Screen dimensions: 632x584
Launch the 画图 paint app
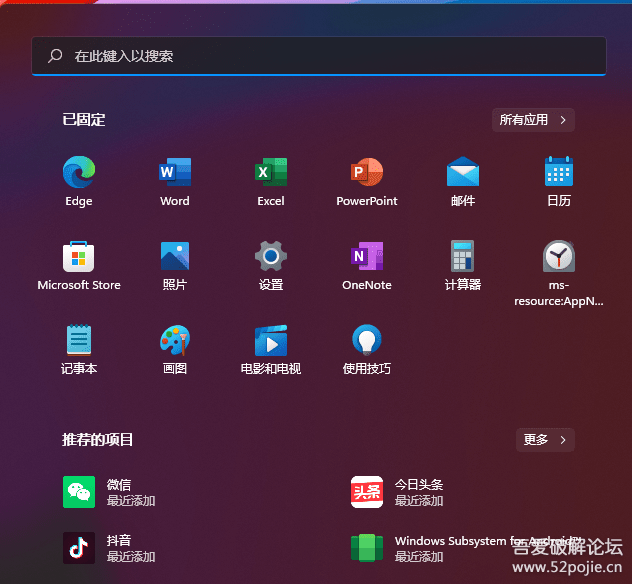(175, 341)
